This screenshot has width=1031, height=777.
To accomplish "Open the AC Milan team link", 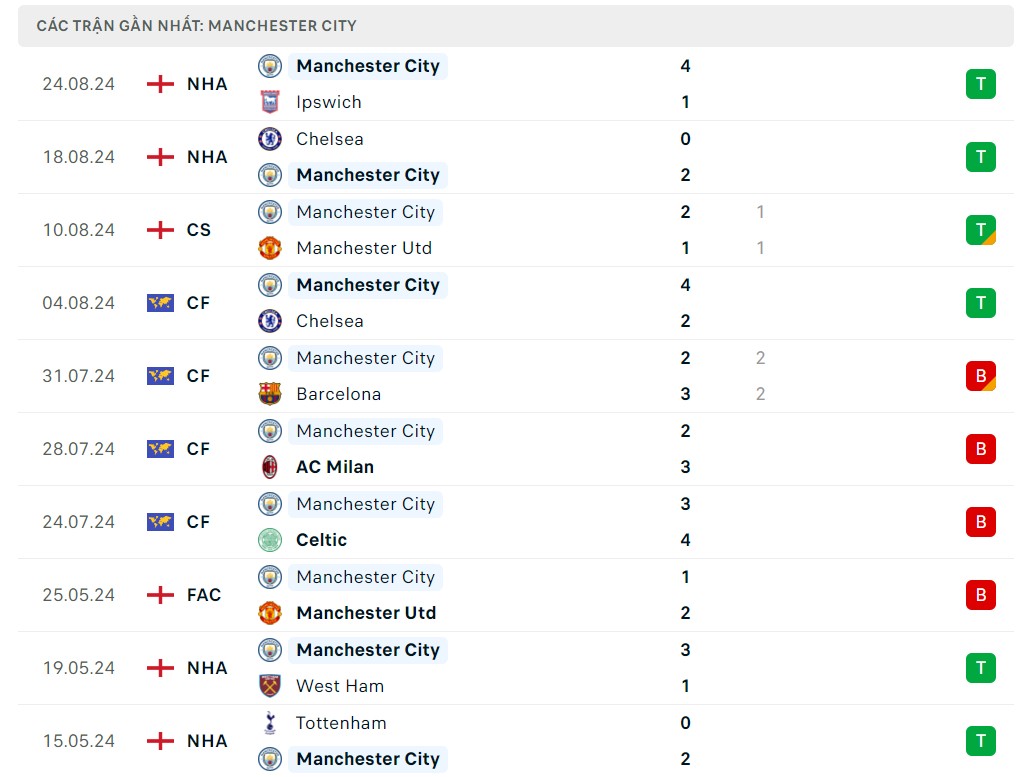I will [335, 467].
